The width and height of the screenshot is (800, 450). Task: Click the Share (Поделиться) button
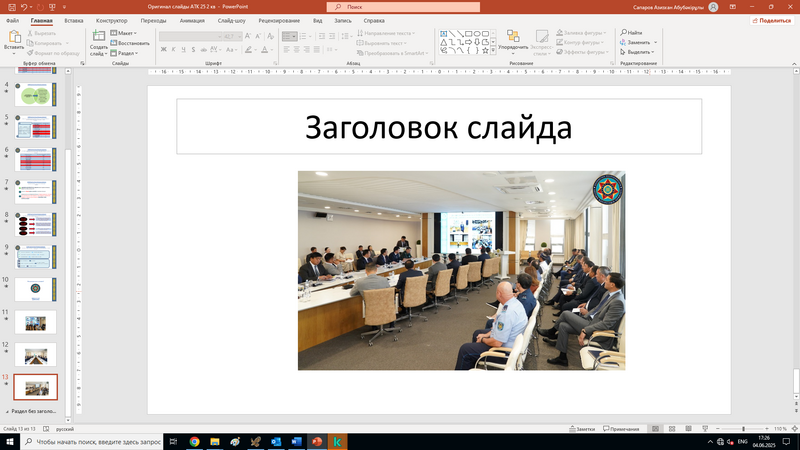770,20
